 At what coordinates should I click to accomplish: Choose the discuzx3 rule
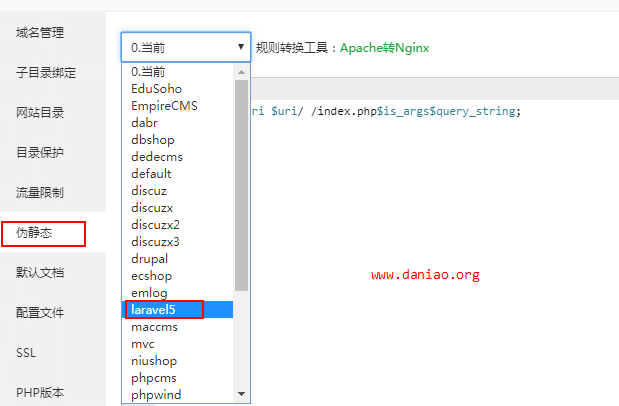(179, 242)
